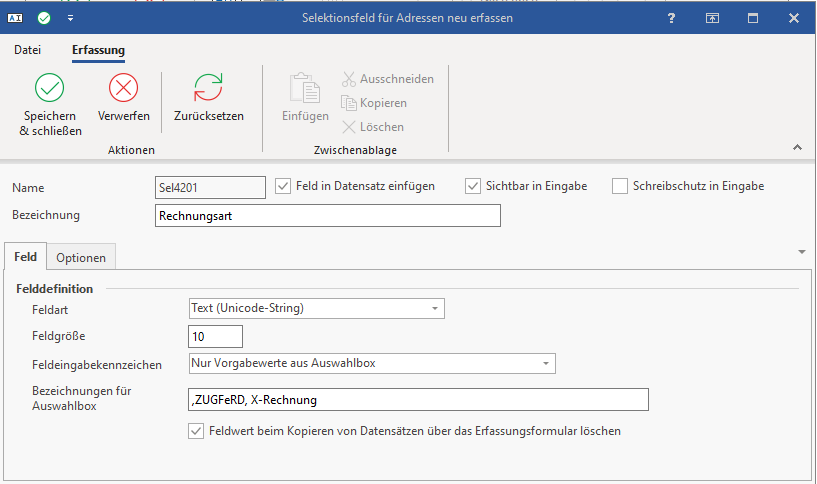Click the green Speichern & schließen checkmark icon
Viewport: 817px width, 484px height.
coord(50,88)
